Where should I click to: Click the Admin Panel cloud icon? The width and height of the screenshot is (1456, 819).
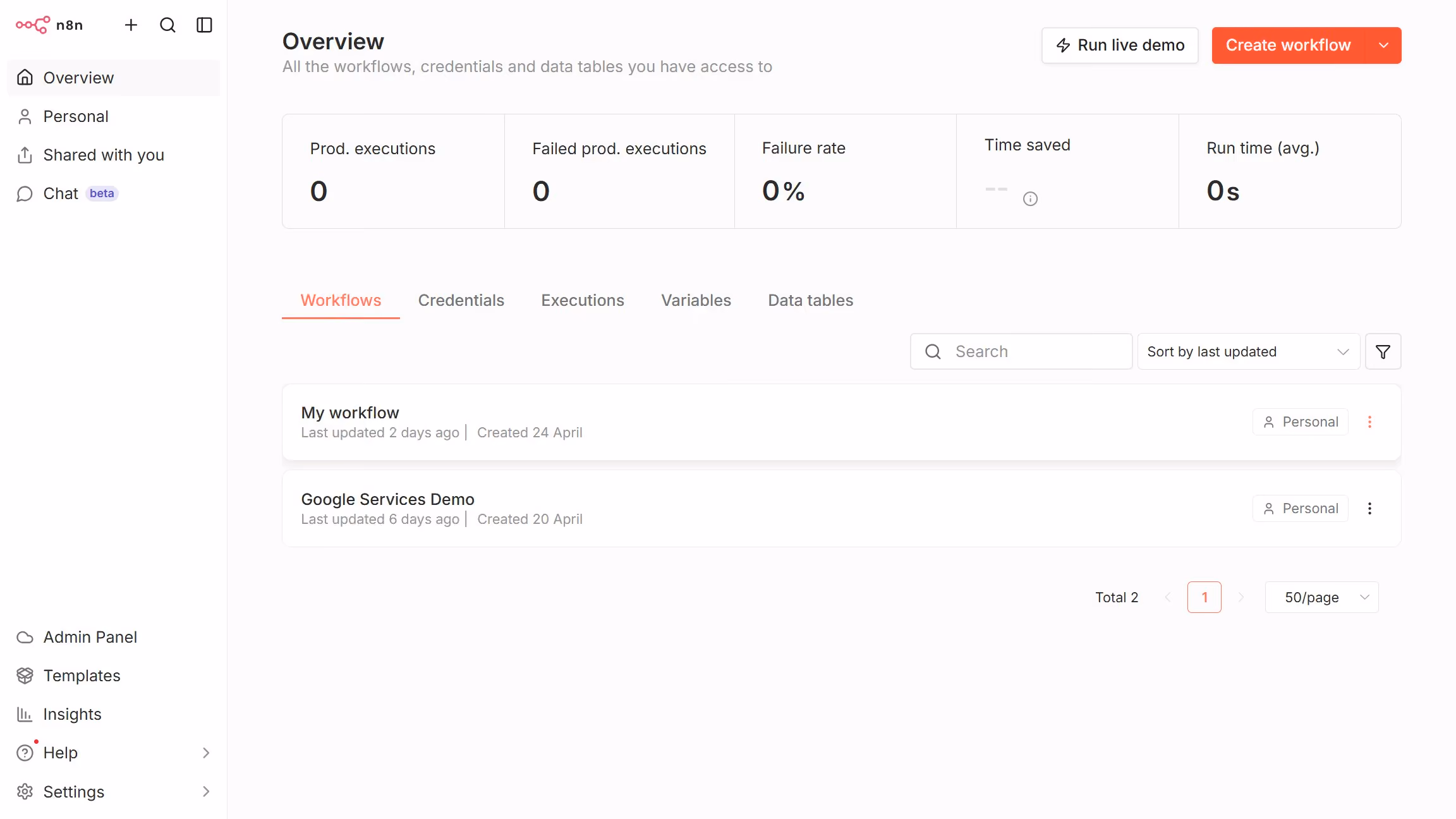point(25,637)
